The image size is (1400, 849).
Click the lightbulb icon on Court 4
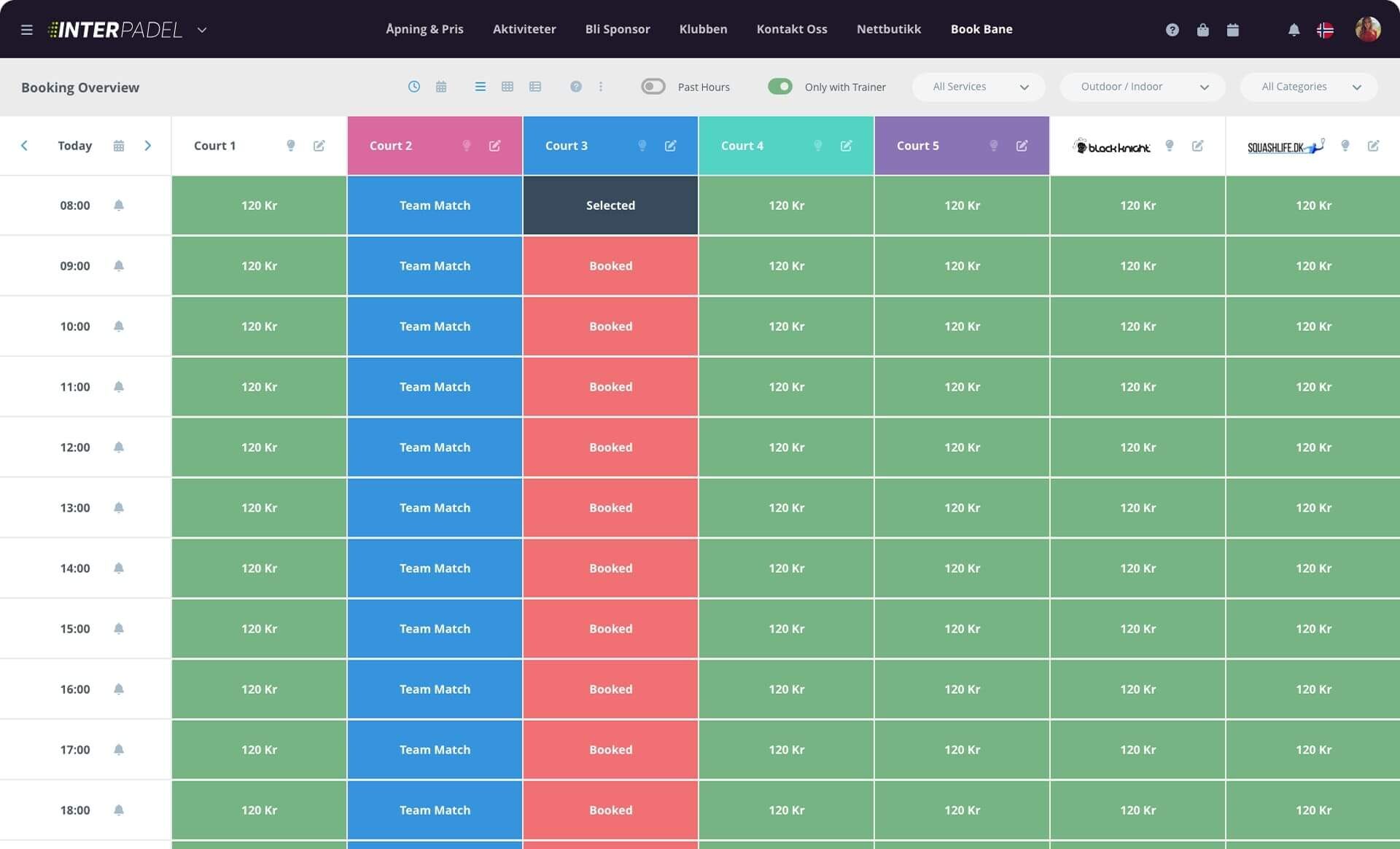click(817, 146)
